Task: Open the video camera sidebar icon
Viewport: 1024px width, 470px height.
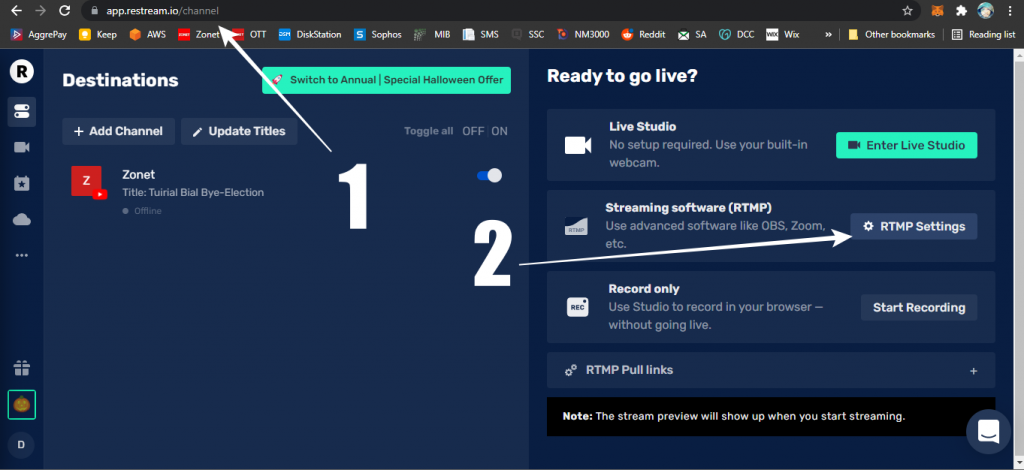Action: [22, 147]
